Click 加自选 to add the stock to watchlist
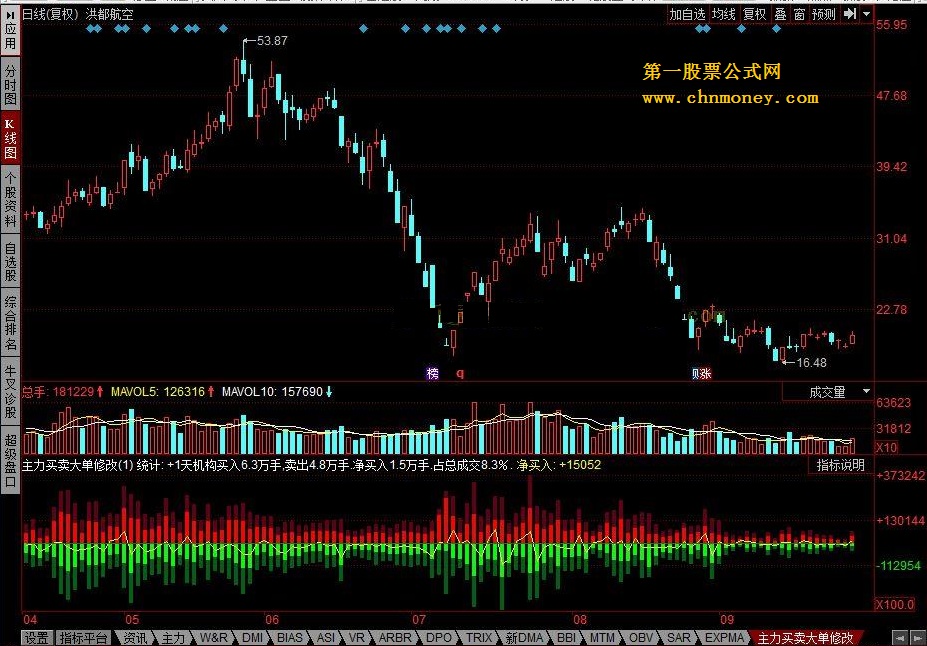This screenshot has height=646, width=927. (x=687, y=14)
